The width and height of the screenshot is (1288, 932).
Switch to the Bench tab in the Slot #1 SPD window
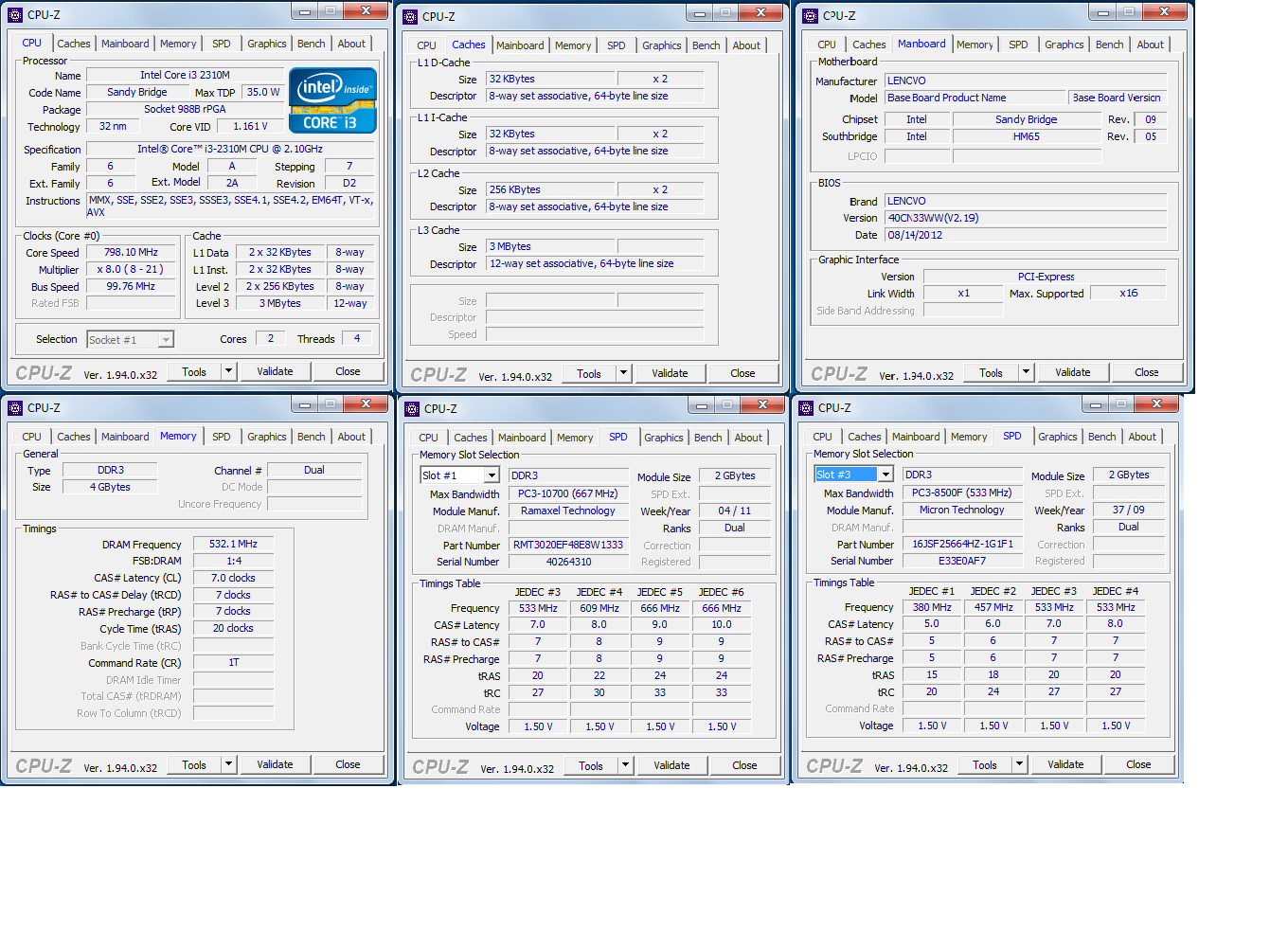point(707,438)
